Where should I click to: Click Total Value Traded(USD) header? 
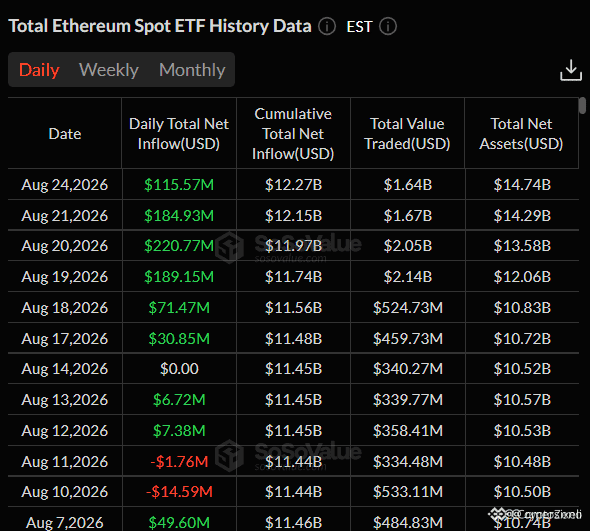[x=407, y=134]
